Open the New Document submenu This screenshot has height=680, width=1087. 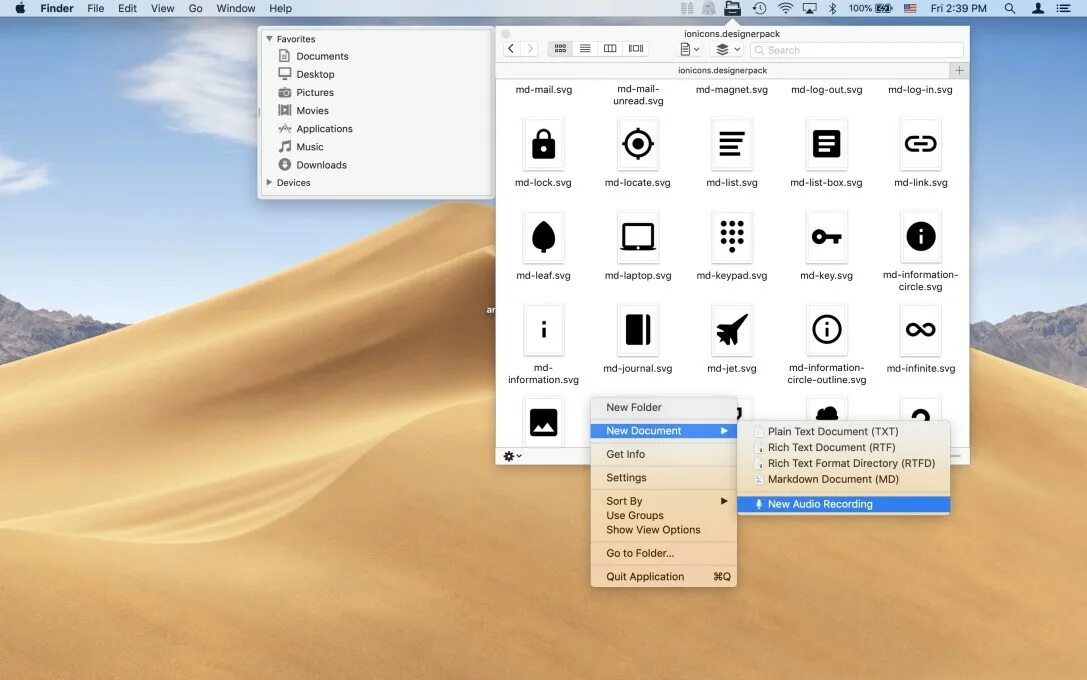tap(663, 431)
